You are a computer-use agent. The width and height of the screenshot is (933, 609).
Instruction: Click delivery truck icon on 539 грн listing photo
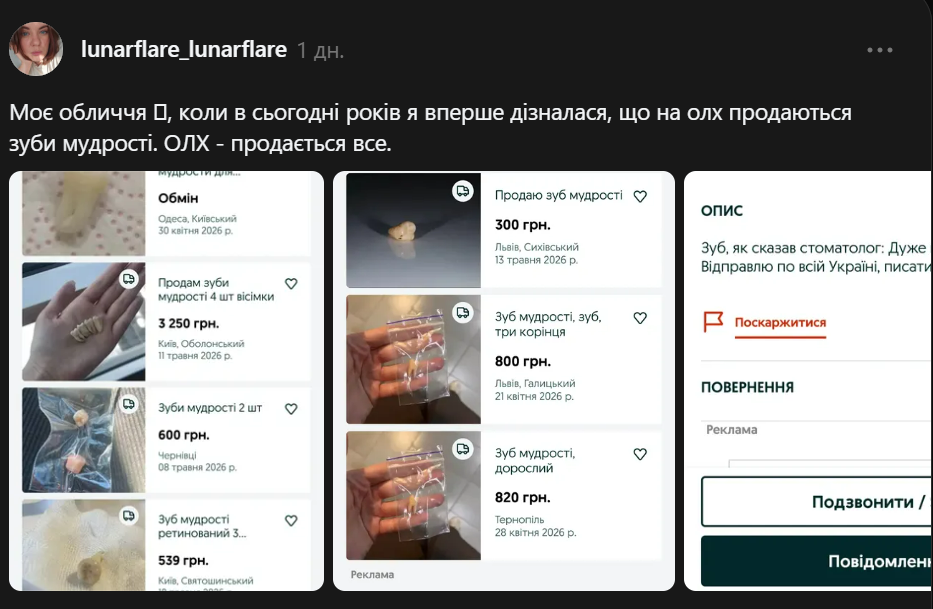(x=129, y=516)
